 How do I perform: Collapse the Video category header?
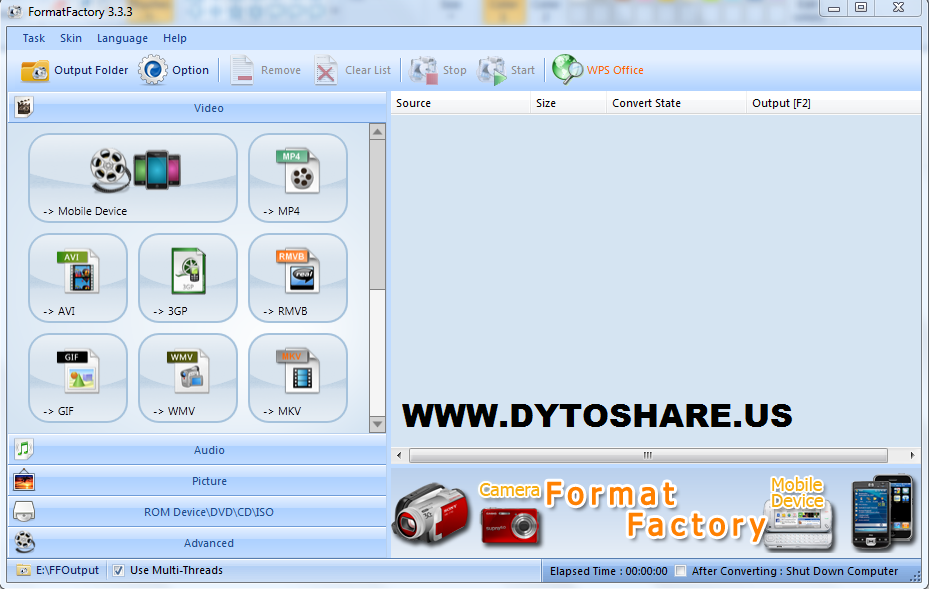tap(197, 108)
